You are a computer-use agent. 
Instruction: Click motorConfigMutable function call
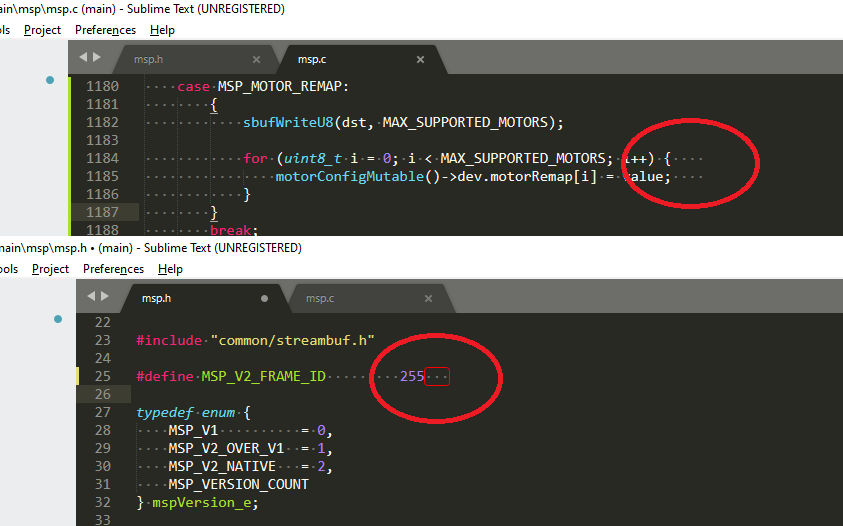tap(349, 176)
